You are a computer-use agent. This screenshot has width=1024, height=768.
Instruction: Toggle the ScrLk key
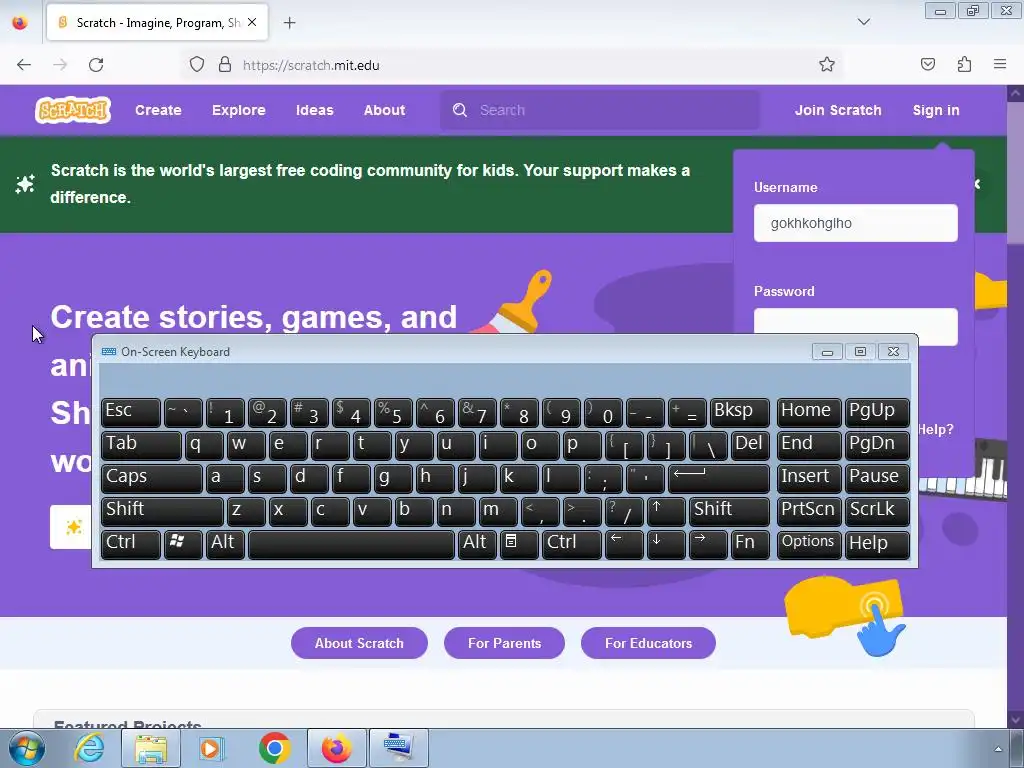(876, 511)
